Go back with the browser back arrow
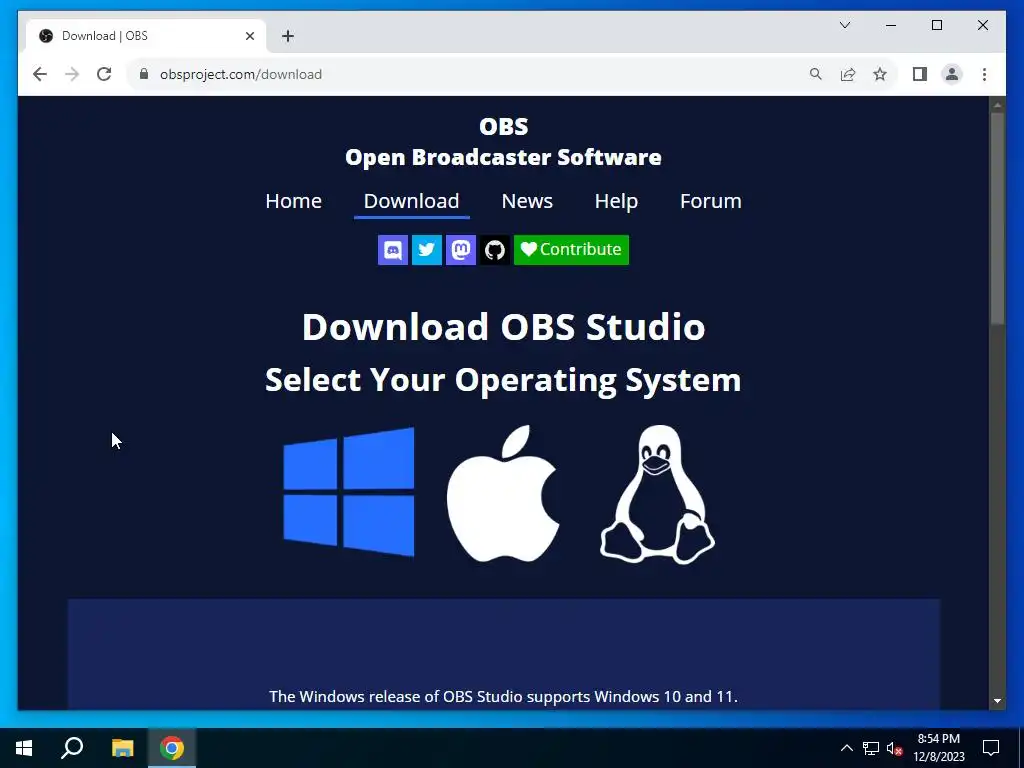1024x768 pixels. click(40, 74)
